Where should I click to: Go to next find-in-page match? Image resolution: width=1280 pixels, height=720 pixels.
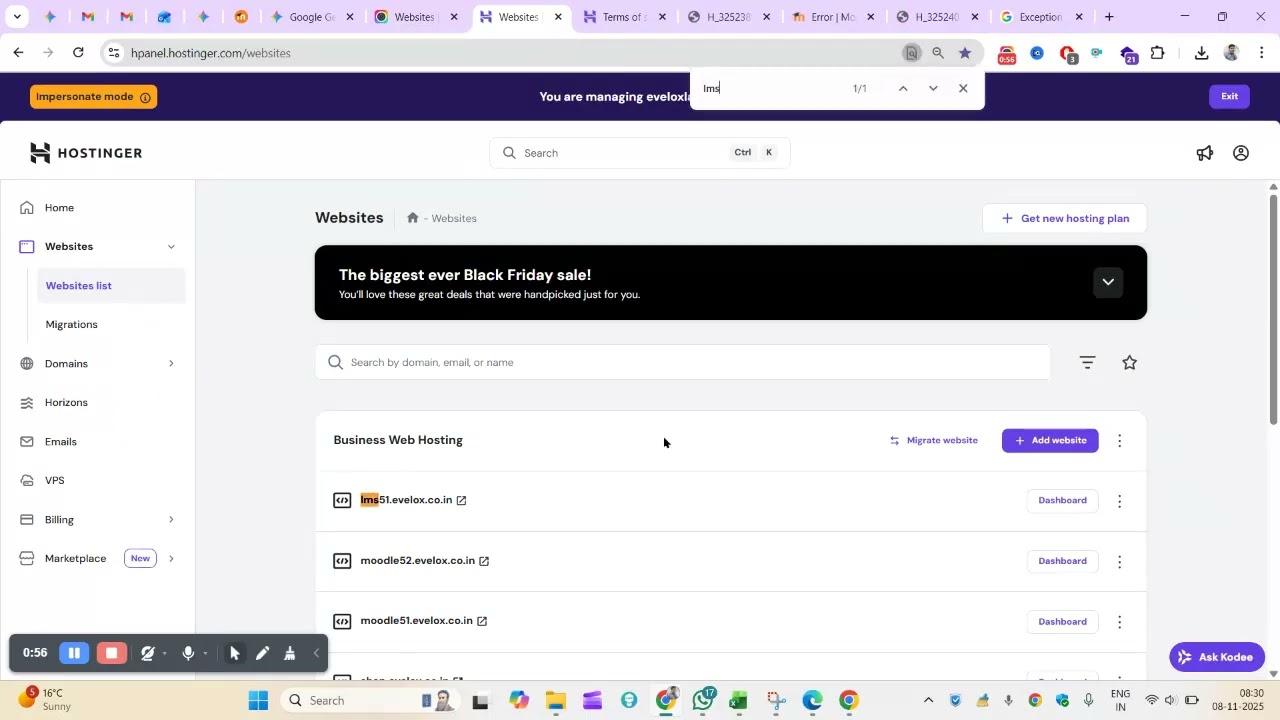click(x=933, y=88)
